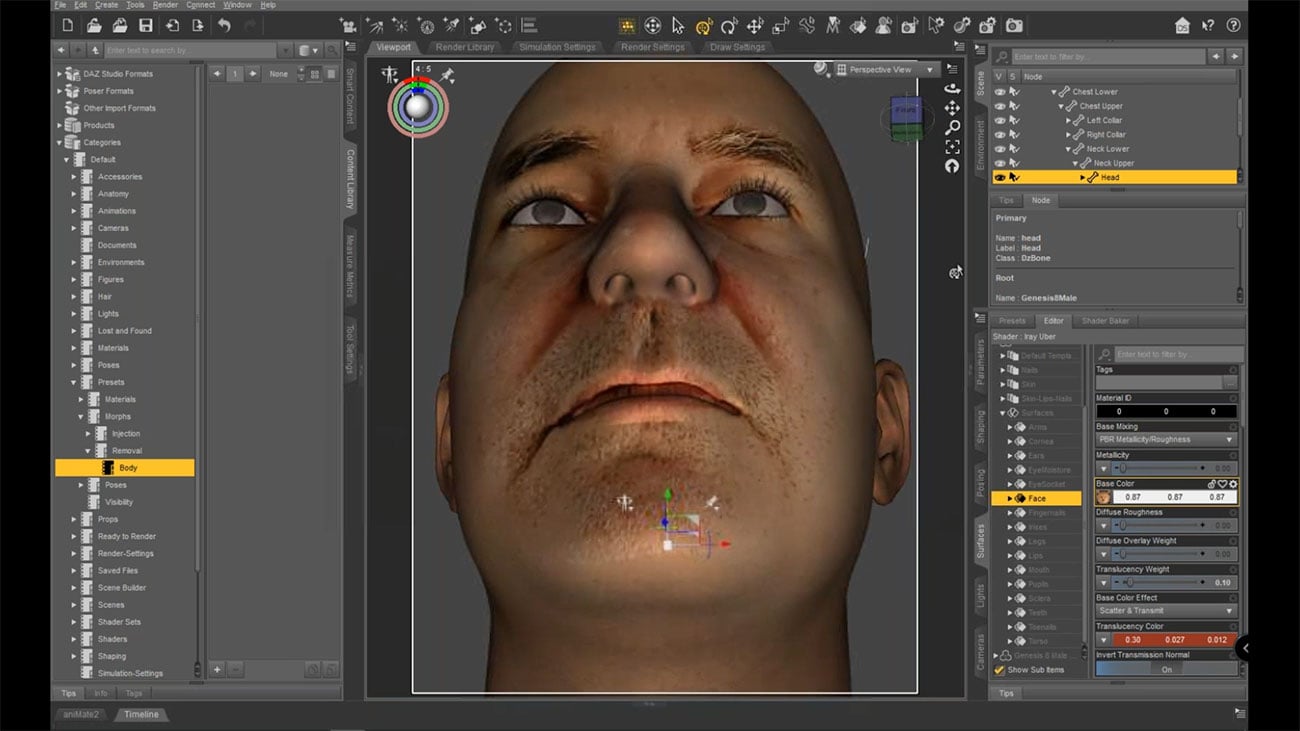This screenshot has height=731, width=1300.
Task: Open the Base Mixing dropdown
Action: tap(1165, 440)
